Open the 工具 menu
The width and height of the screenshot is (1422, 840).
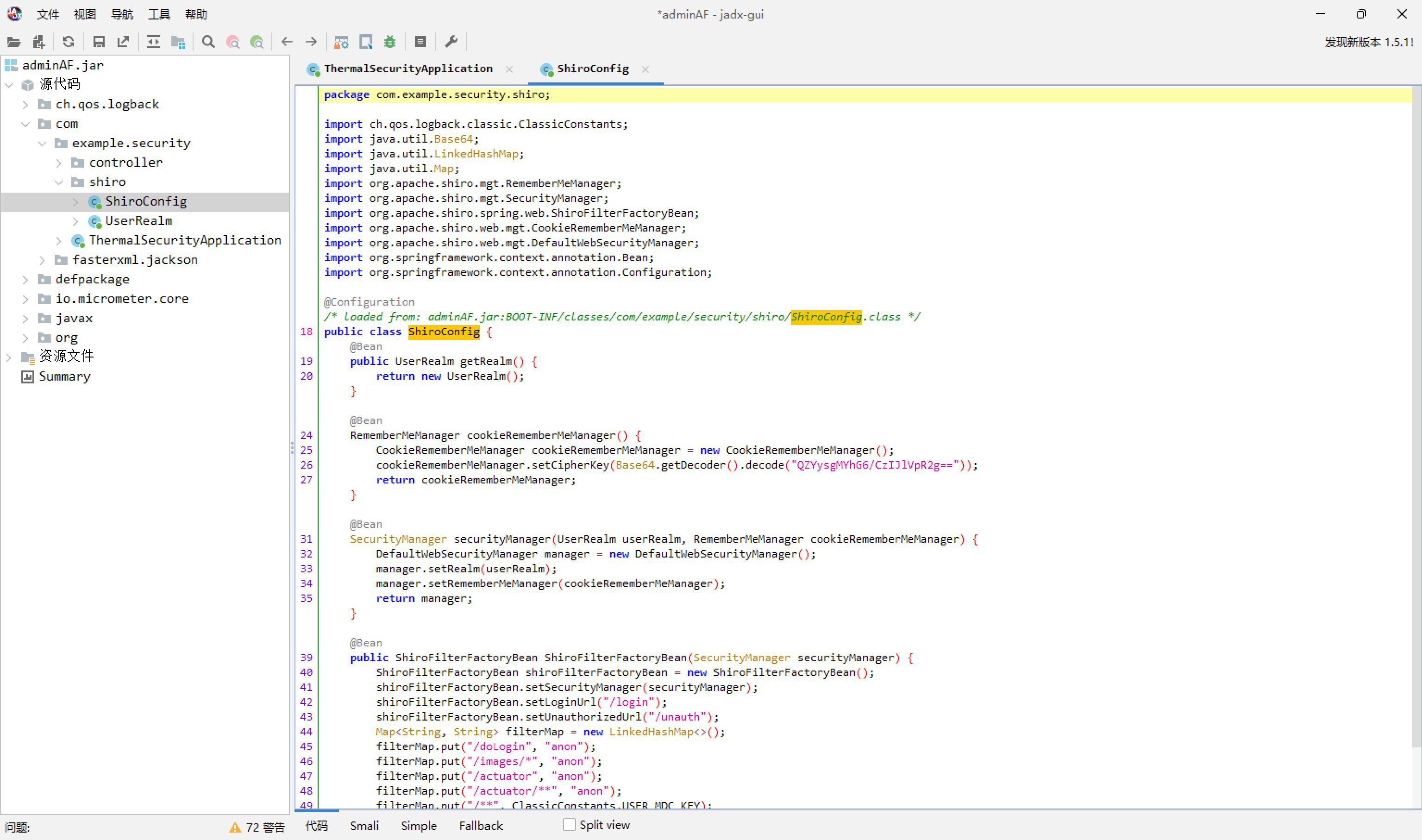tap(159, 14)
